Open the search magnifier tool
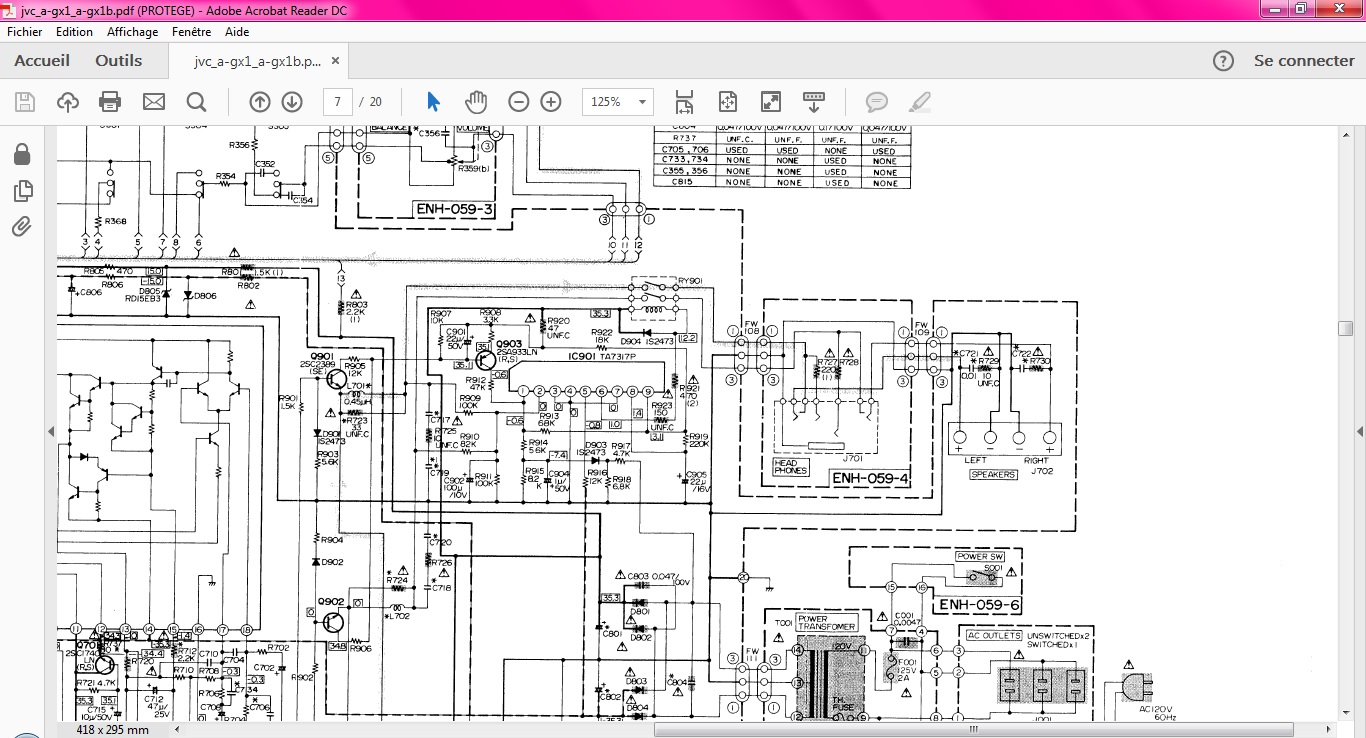This screenshot has height=738, width=1366. pos(196,101)
